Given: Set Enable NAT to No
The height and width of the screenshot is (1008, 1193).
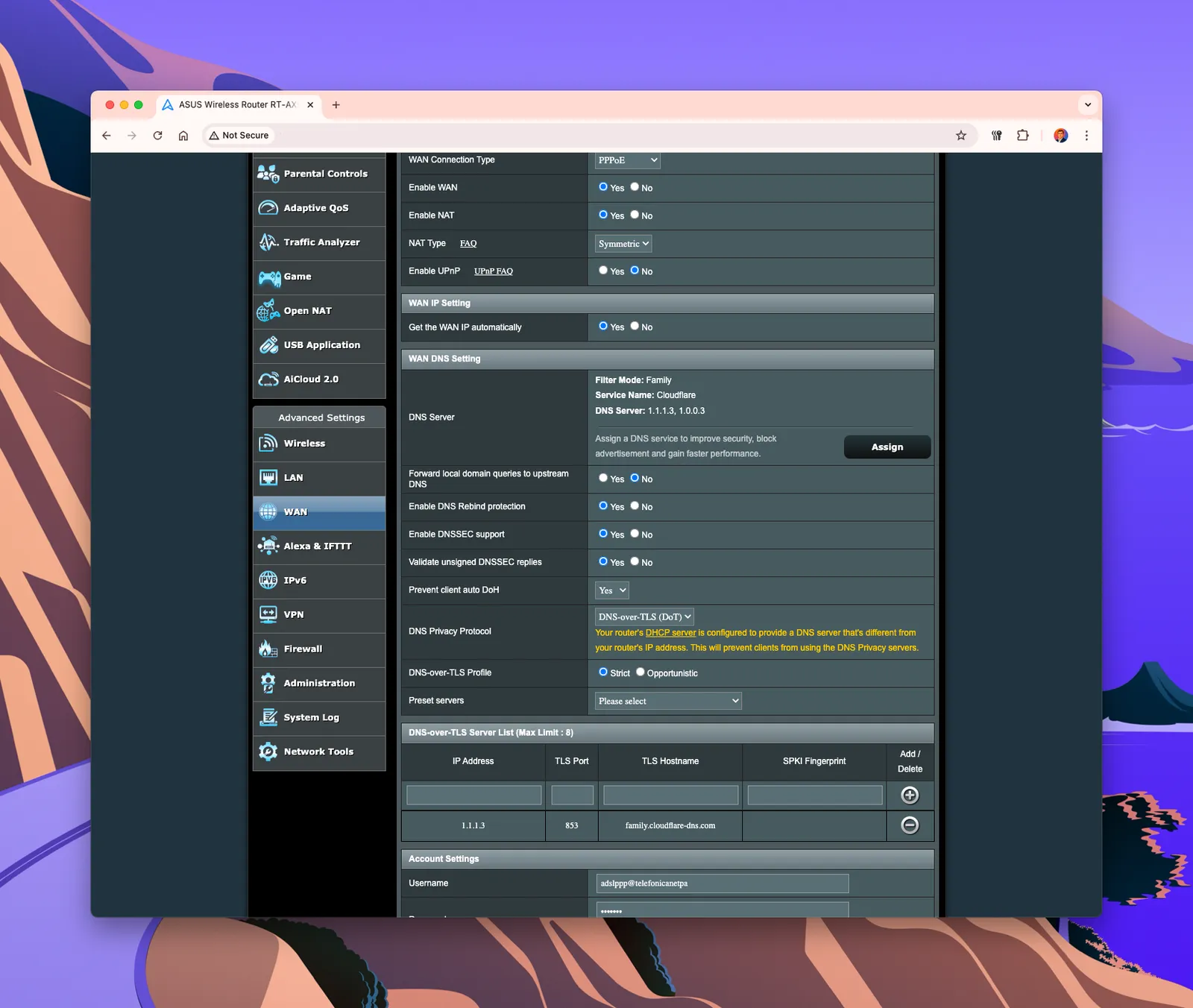Looking at the screenshot, I should coord(635,215).
